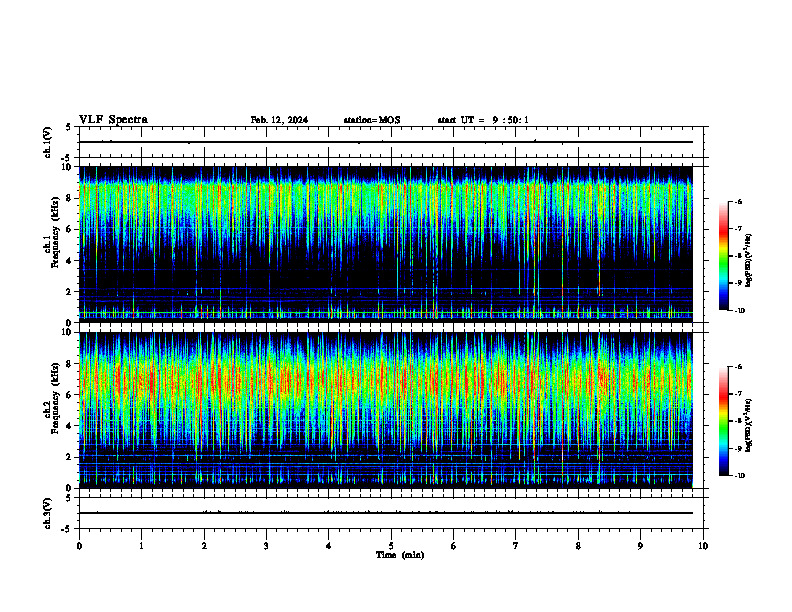792x612 pixels.
Task: Click the "-10" value on ch.2 colorbar
Action: coord(740,476)
